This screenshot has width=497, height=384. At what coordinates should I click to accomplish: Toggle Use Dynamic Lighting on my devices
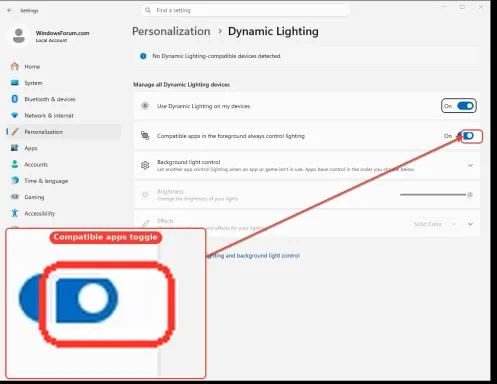pos(465,106)
